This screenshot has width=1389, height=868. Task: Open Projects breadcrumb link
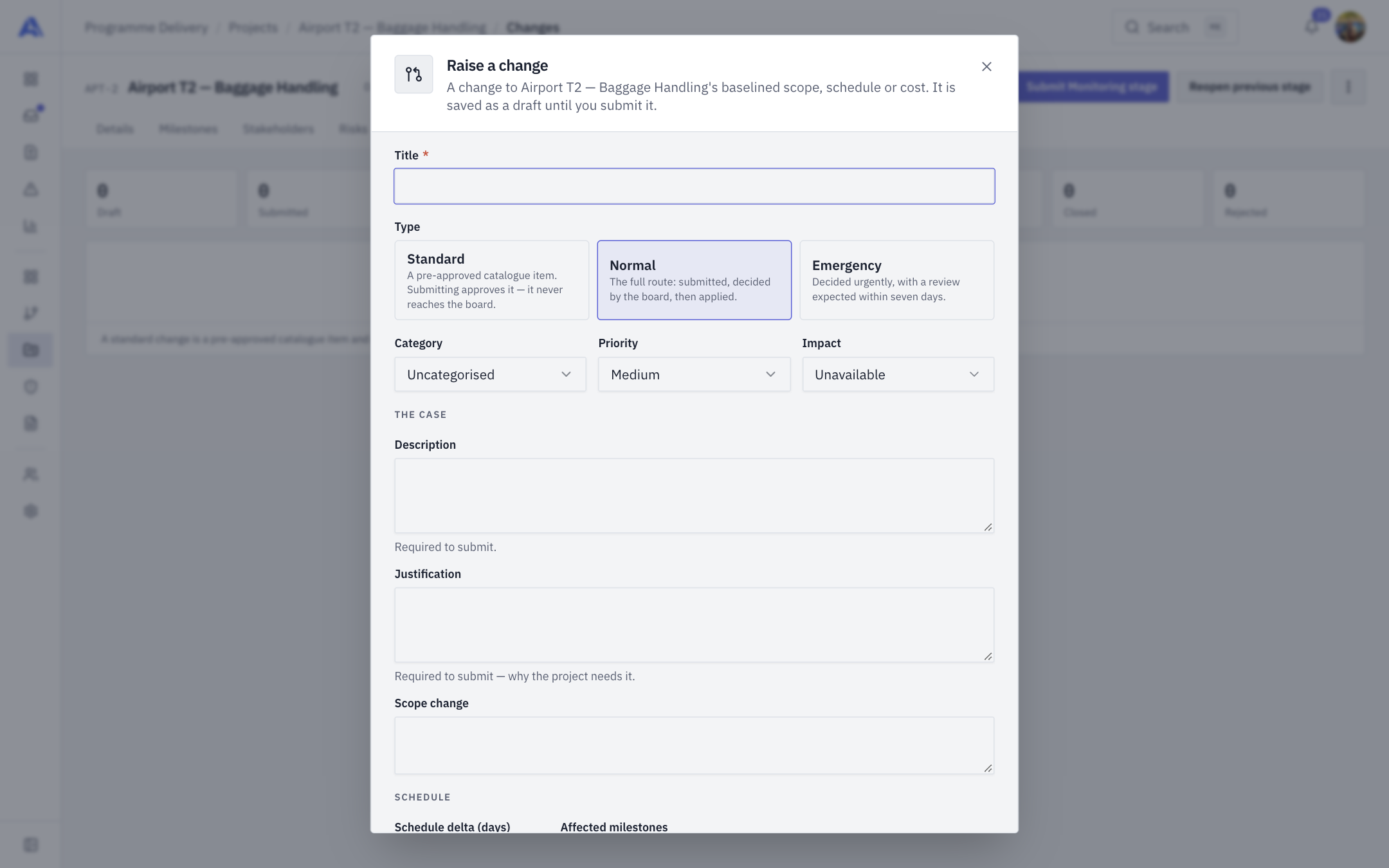coord(253,28)
